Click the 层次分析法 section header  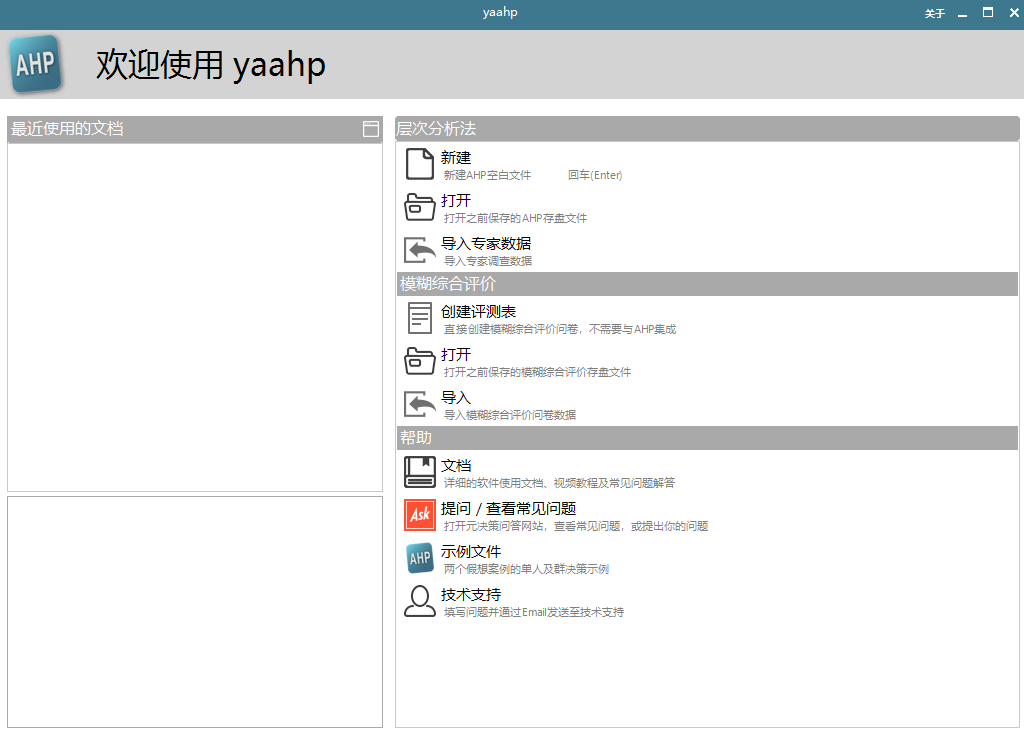click(x=707, y=129)
